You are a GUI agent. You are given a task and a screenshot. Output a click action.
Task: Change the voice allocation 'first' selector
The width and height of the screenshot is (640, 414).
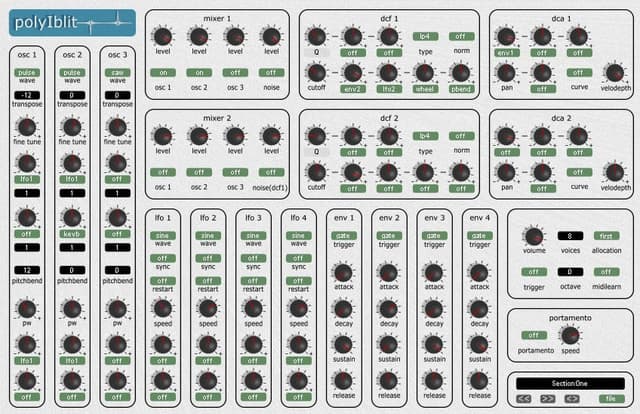(603, 235)
